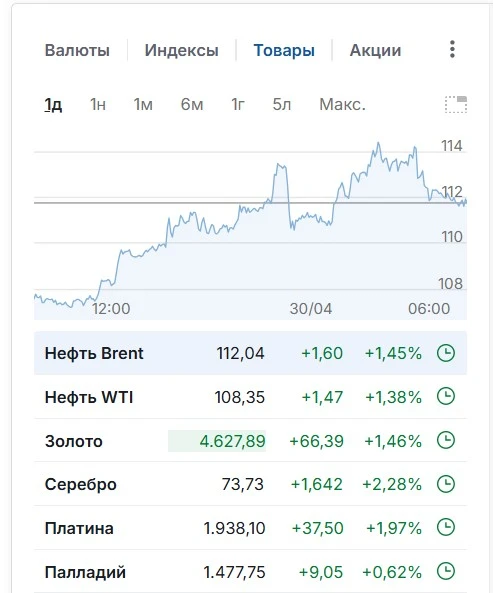The height and width of the screenshot is (593, 493).
Task: Show the Макс. chart range
Action: (x=343, y=104)
